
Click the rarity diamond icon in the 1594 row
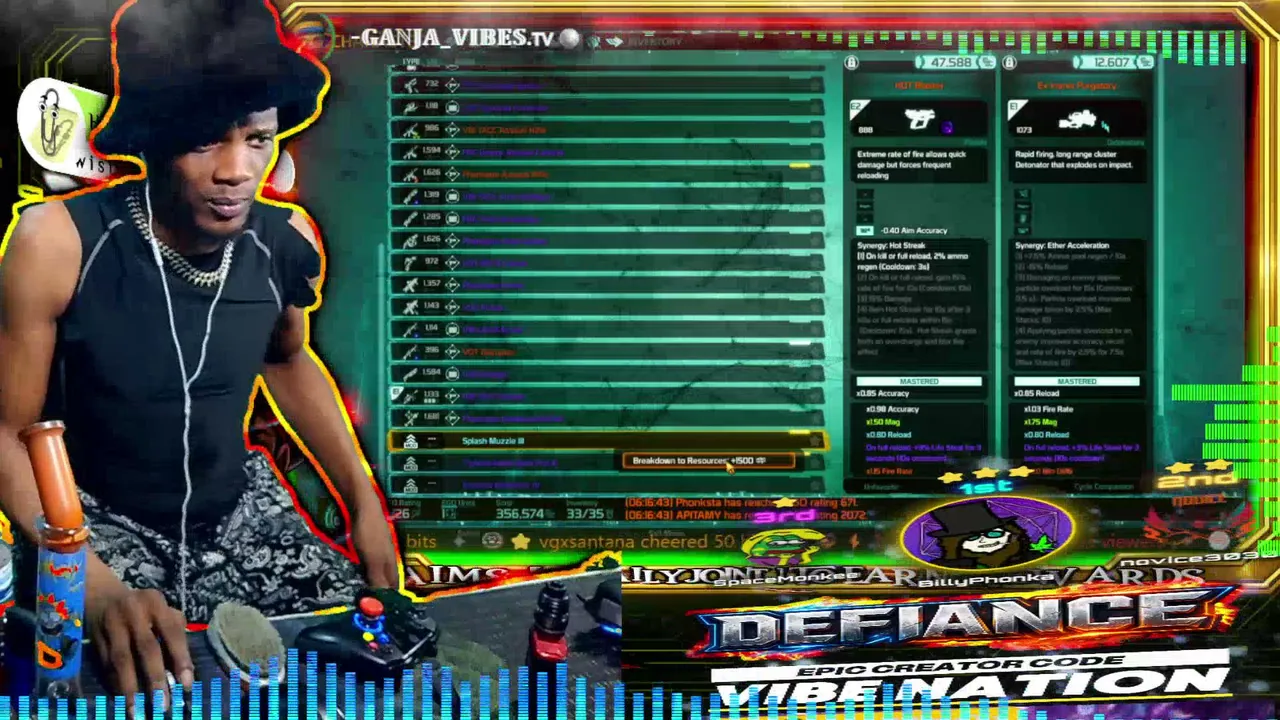pos(452,152)
